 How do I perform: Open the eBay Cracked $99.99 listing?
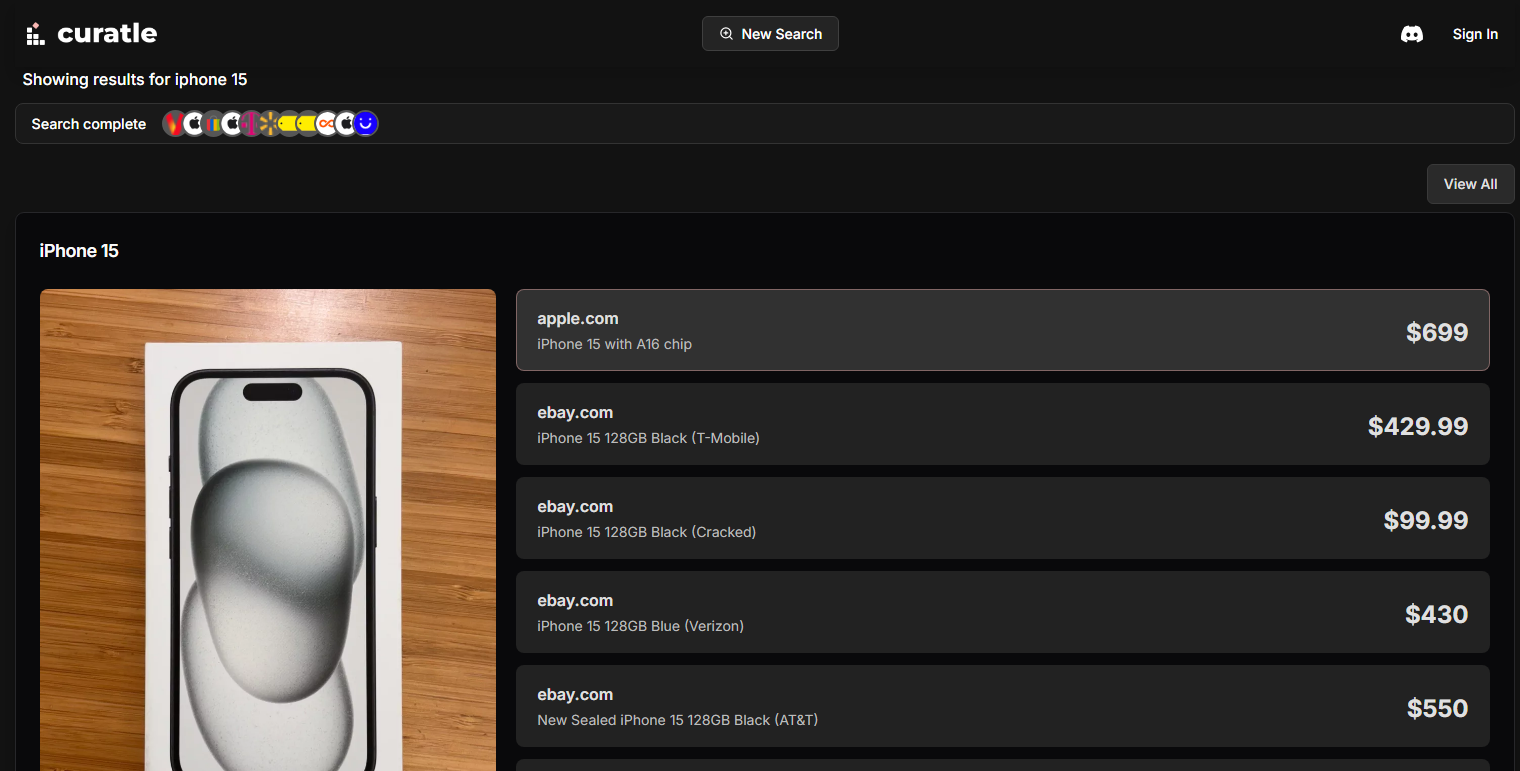point(1002,518)
